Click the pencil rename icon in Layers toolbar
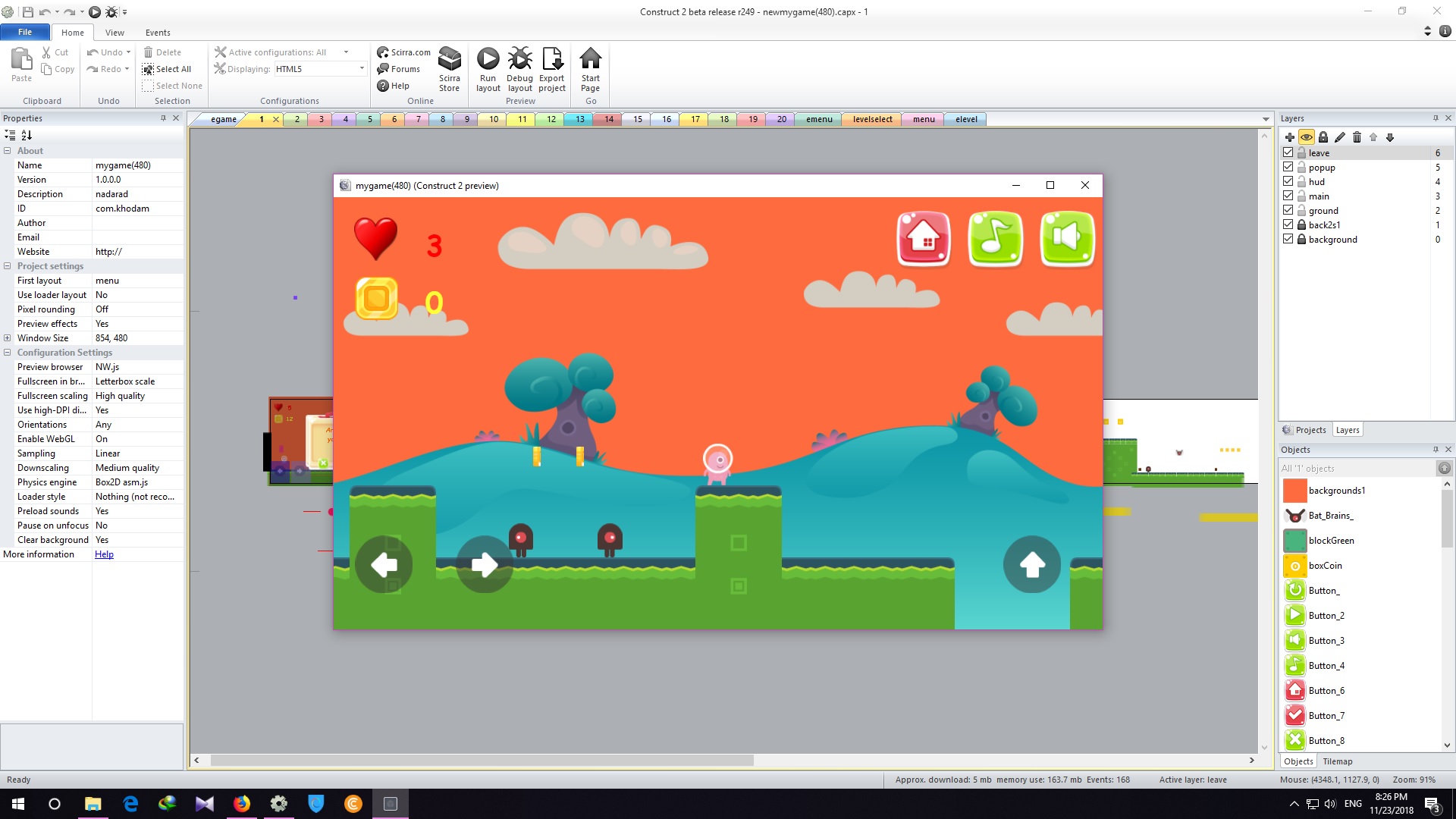The height and width of the screenshot is (819, 1456). coord(1340,137)
